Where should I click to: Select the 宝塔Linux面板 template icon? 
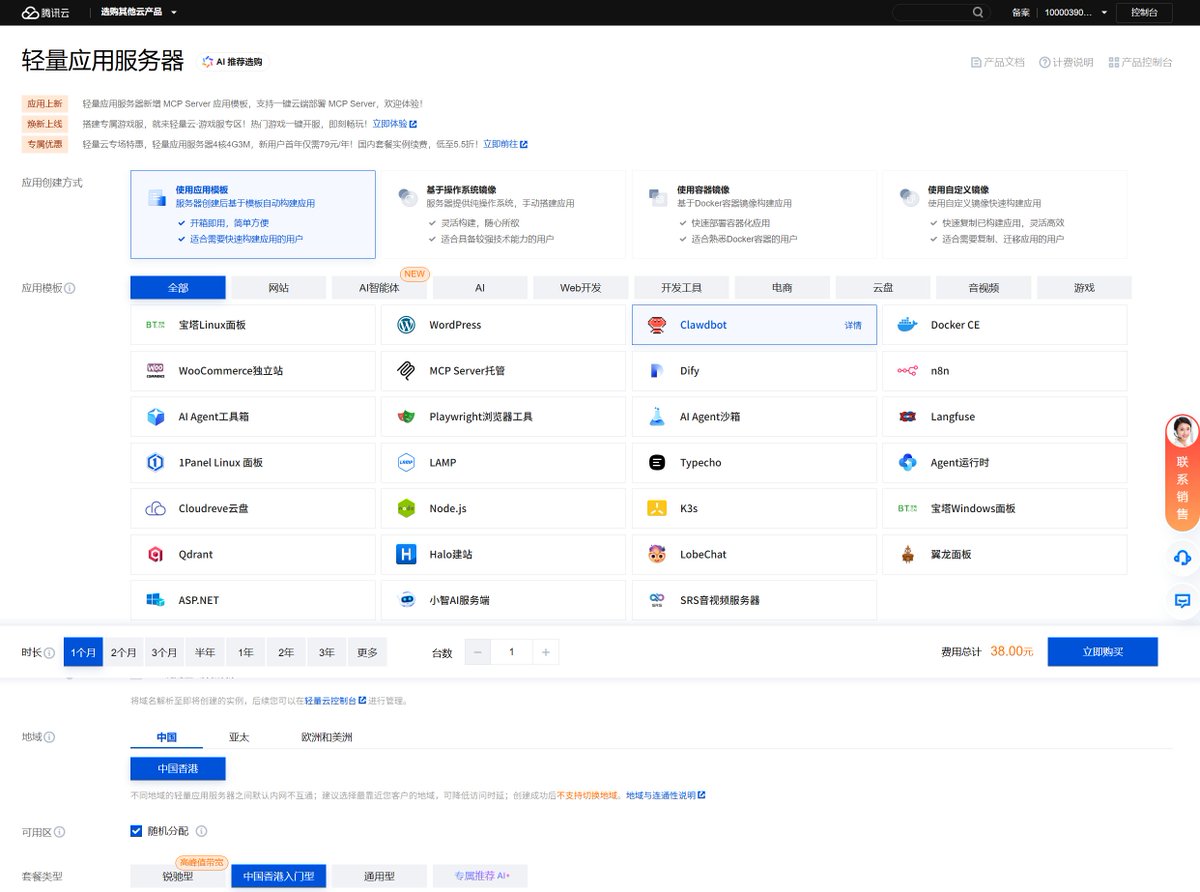(x=155, y=325)
